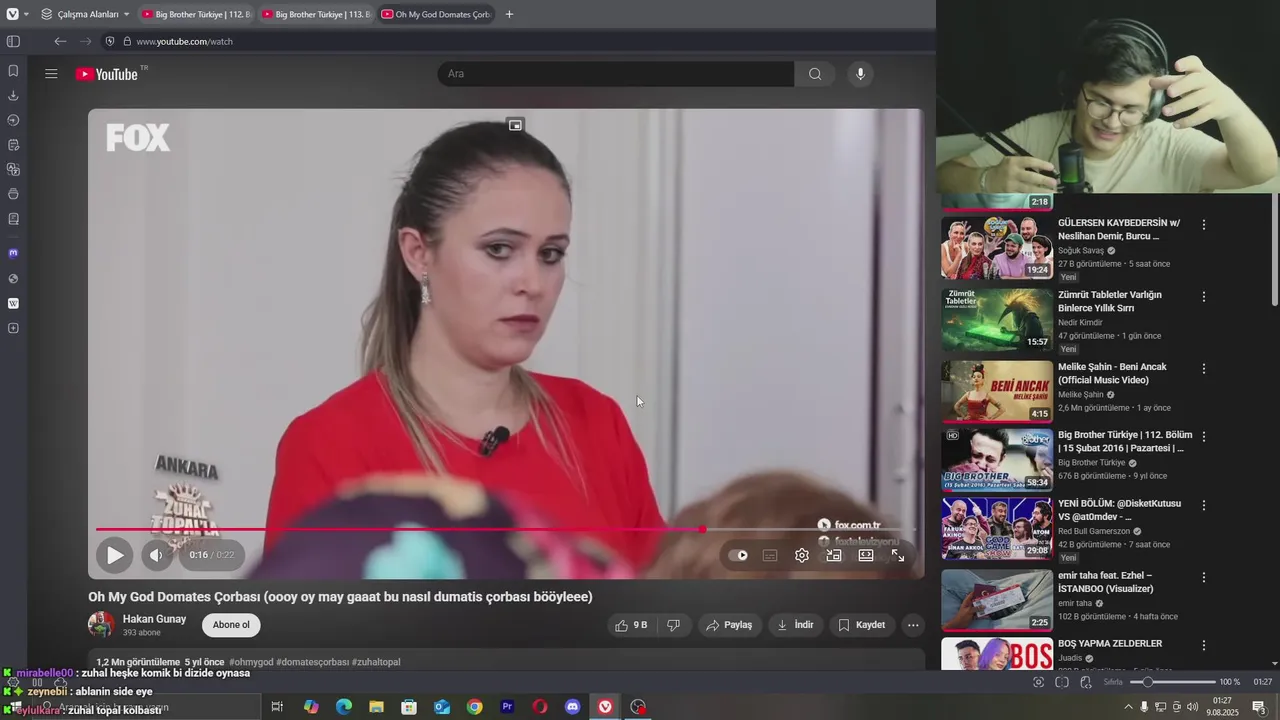Save the video with Kaydet button
Screen dimensions: 1280x720
click(862, 625)
